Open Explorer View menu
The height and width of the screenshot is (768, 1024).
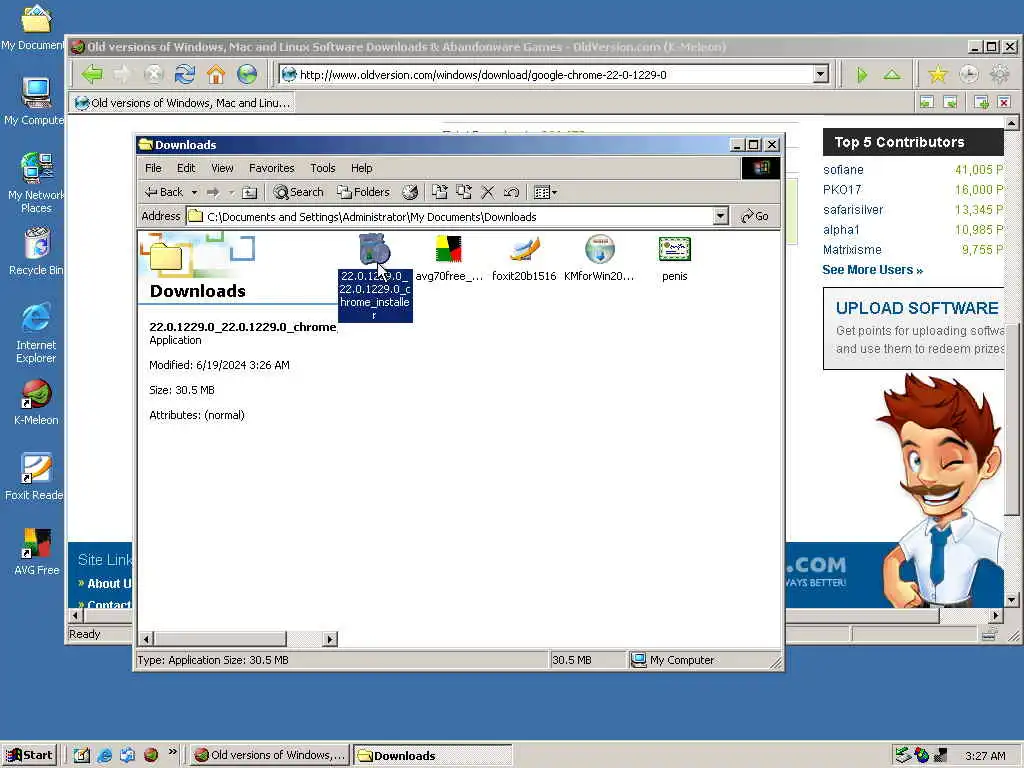pos(222,168)
